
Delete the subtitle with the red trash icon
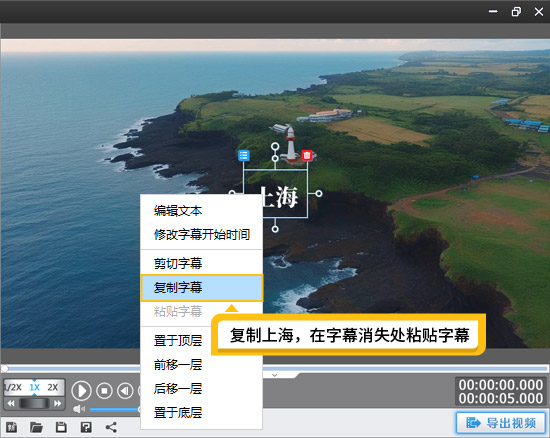tap(307, 155)
